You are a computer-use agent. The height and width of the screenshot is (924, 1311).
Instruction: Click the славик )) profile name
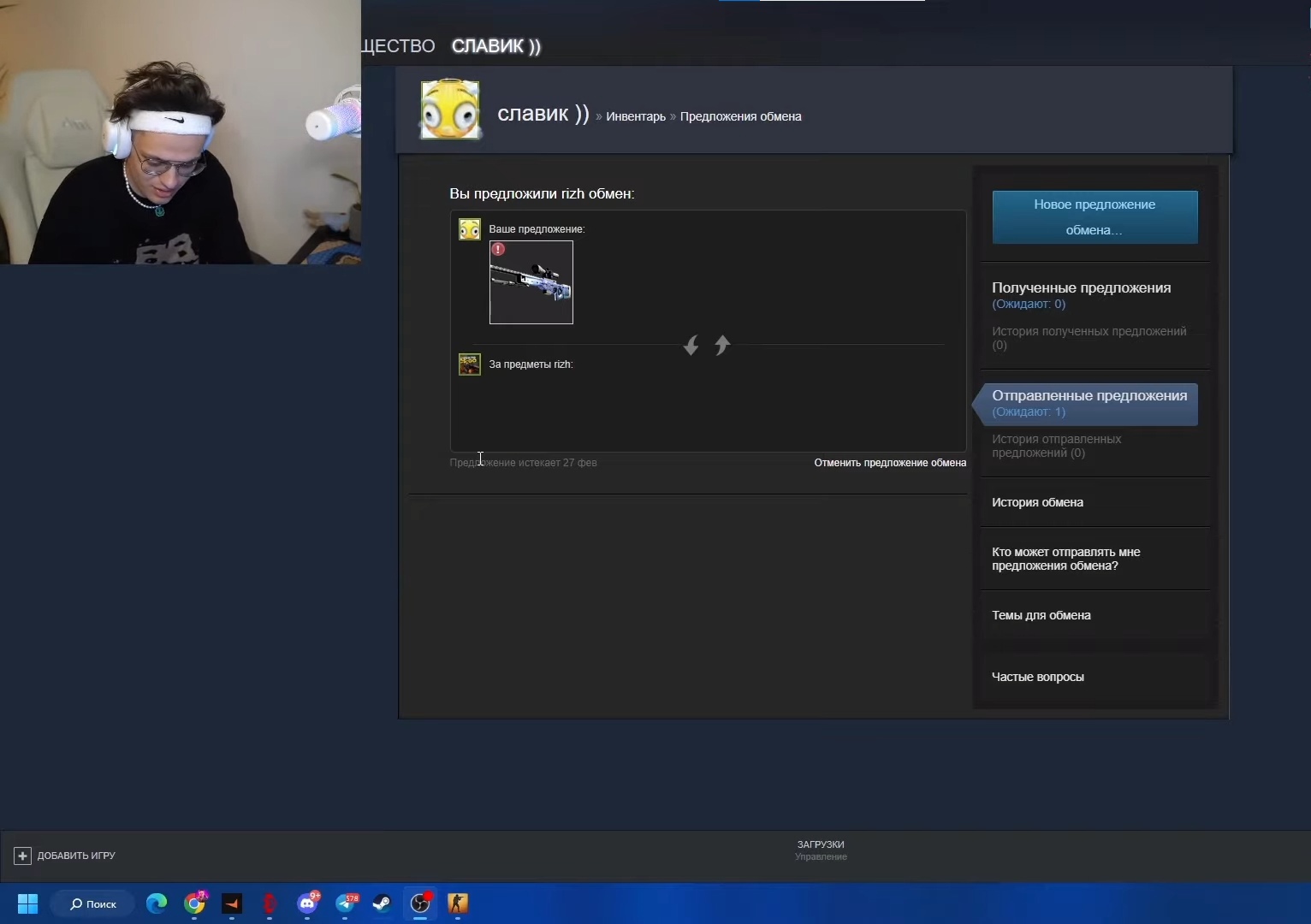(x=543, y=113)
